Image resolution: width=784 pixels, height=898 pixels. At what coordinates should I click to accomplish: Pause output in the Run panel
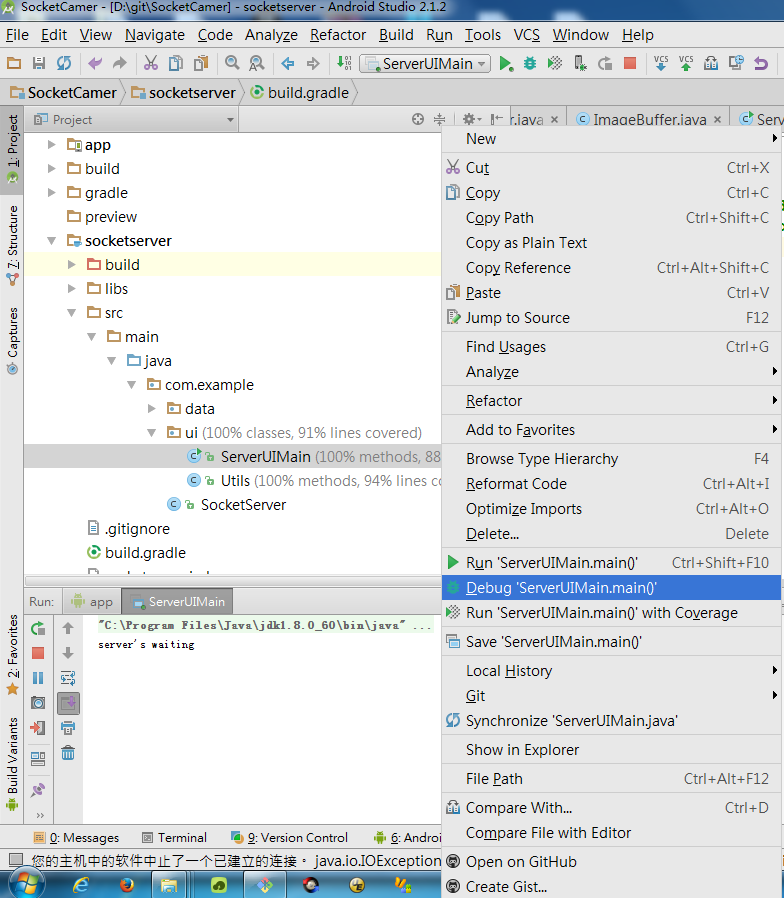coord(38,678)
